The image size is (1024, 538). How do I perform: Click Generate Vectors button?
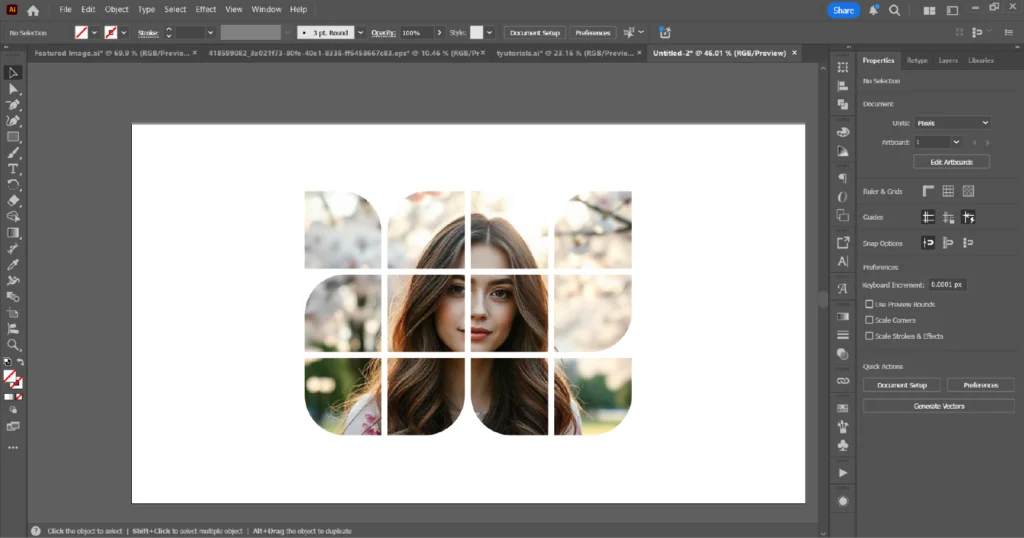938,406
